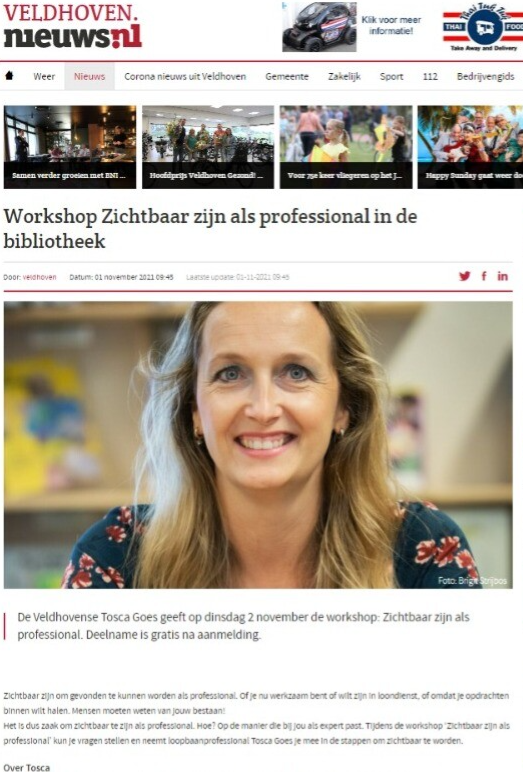
Task: Open the Bedrijvengids menu item
Action: point(485,76)
